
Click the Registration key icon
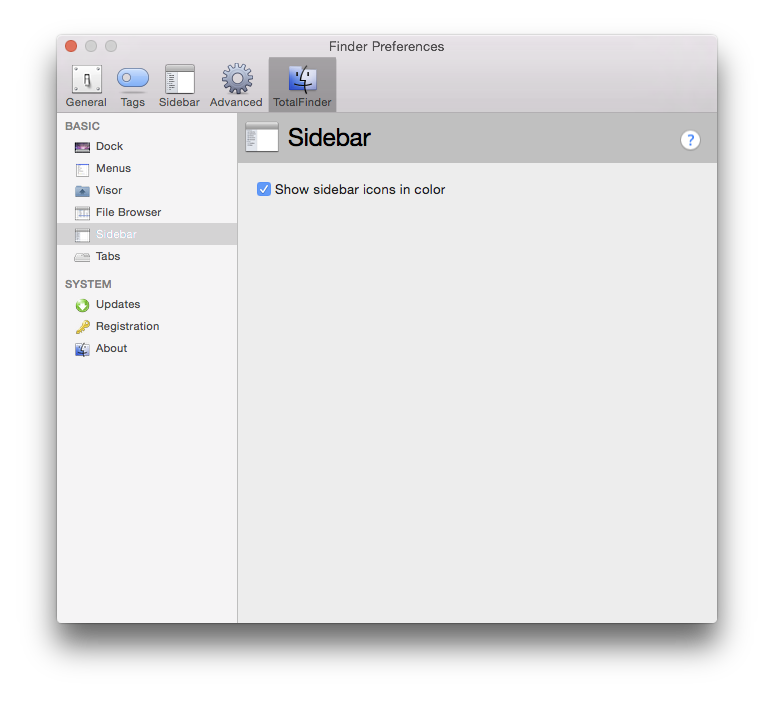(82, 327)
